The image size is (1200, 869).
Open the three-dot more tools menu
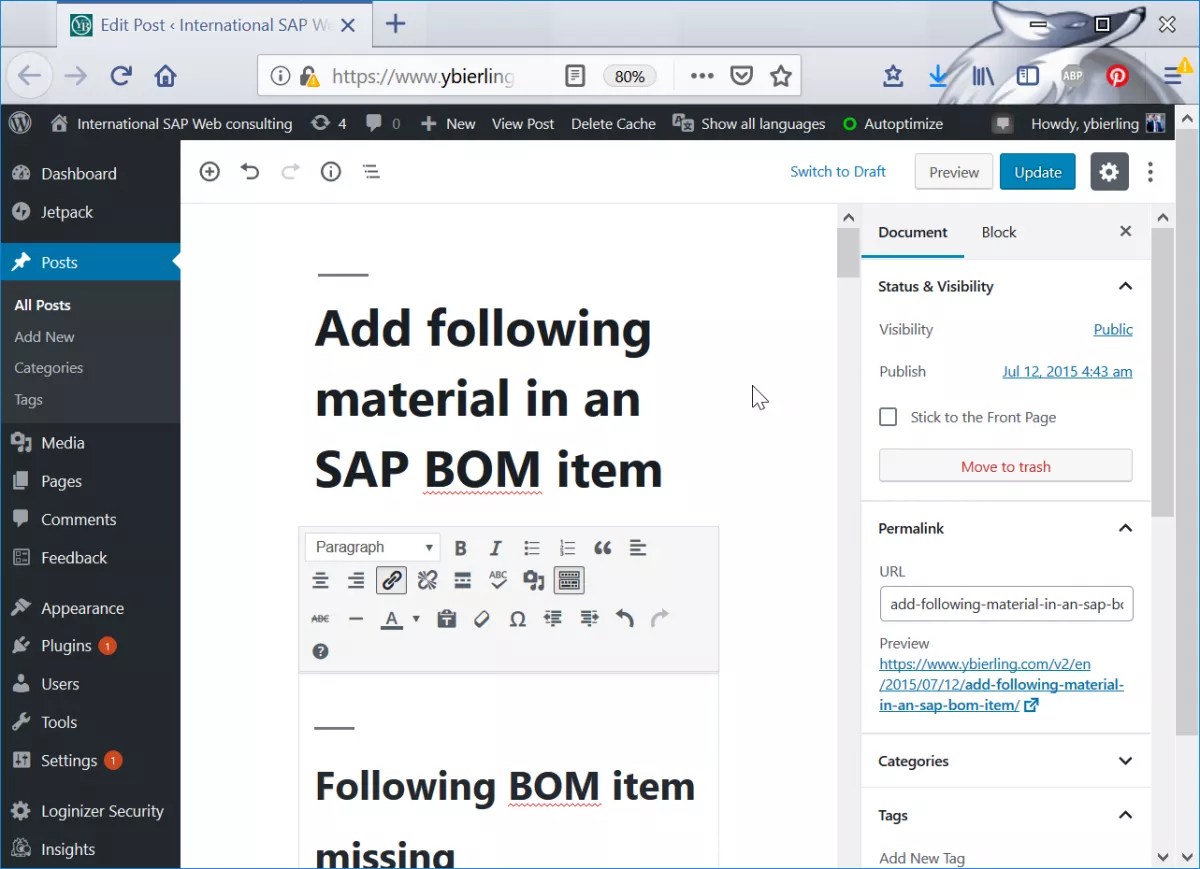(x=1150, y=172)
